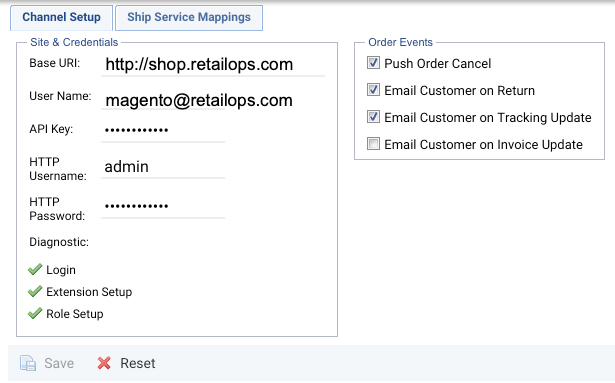Switch to Ship Service Mappings tab
The width and height of the screenshot is (615, 383).
coord(189,18)
